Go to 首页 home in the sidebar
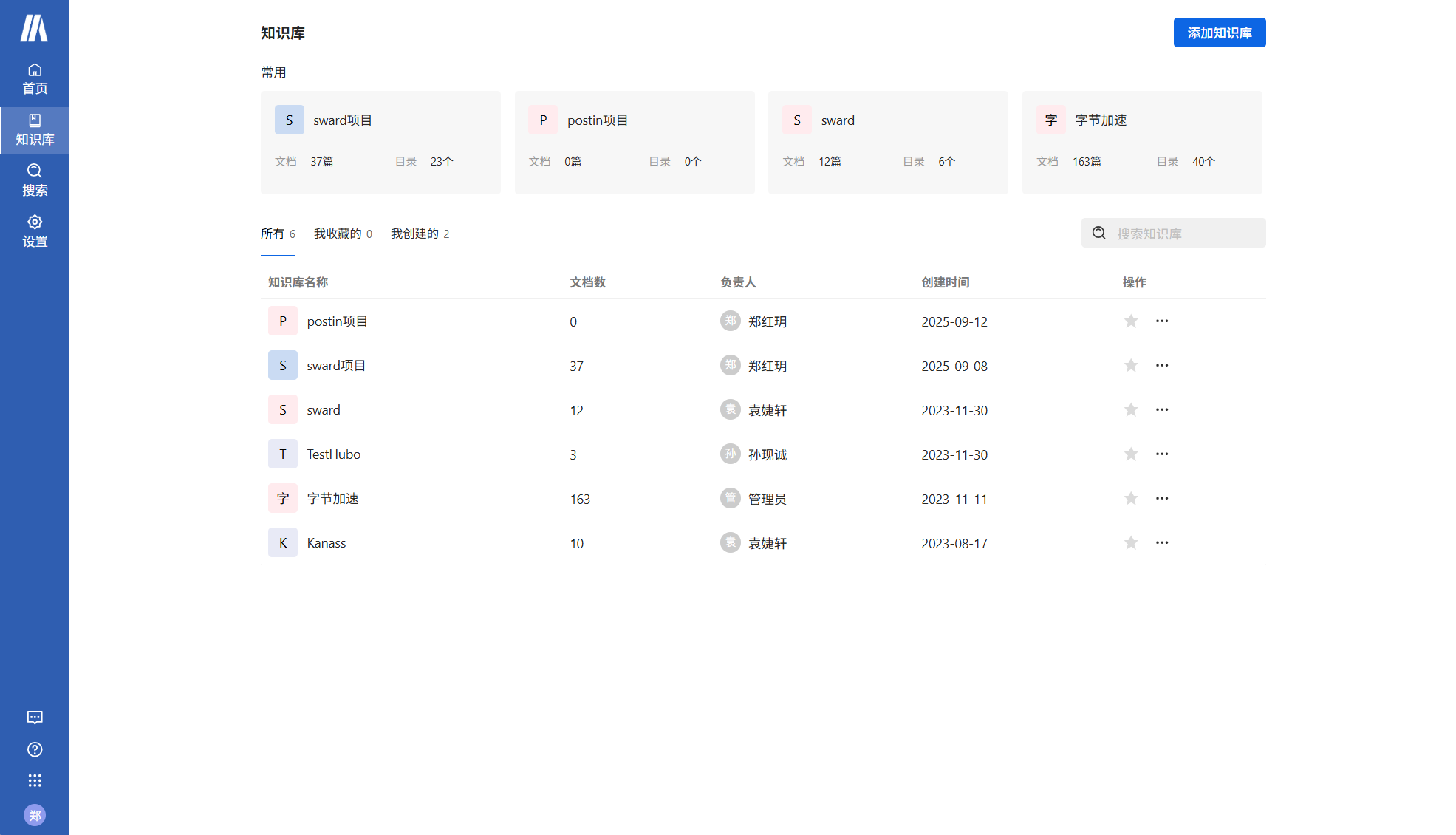The image size is (1456, 835). 34,79
